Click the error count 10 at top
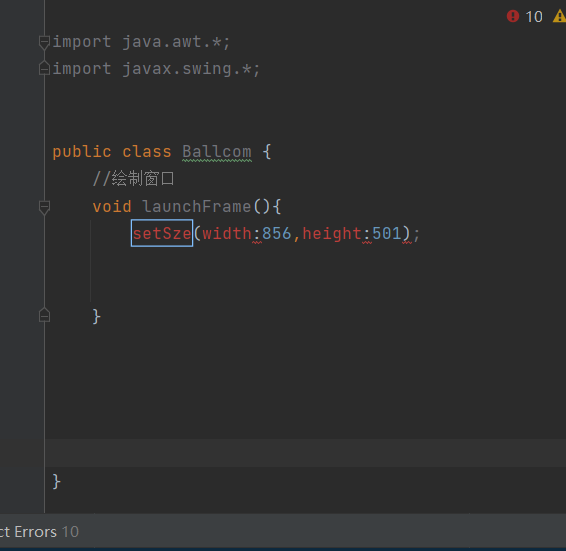 click(534, 17)
